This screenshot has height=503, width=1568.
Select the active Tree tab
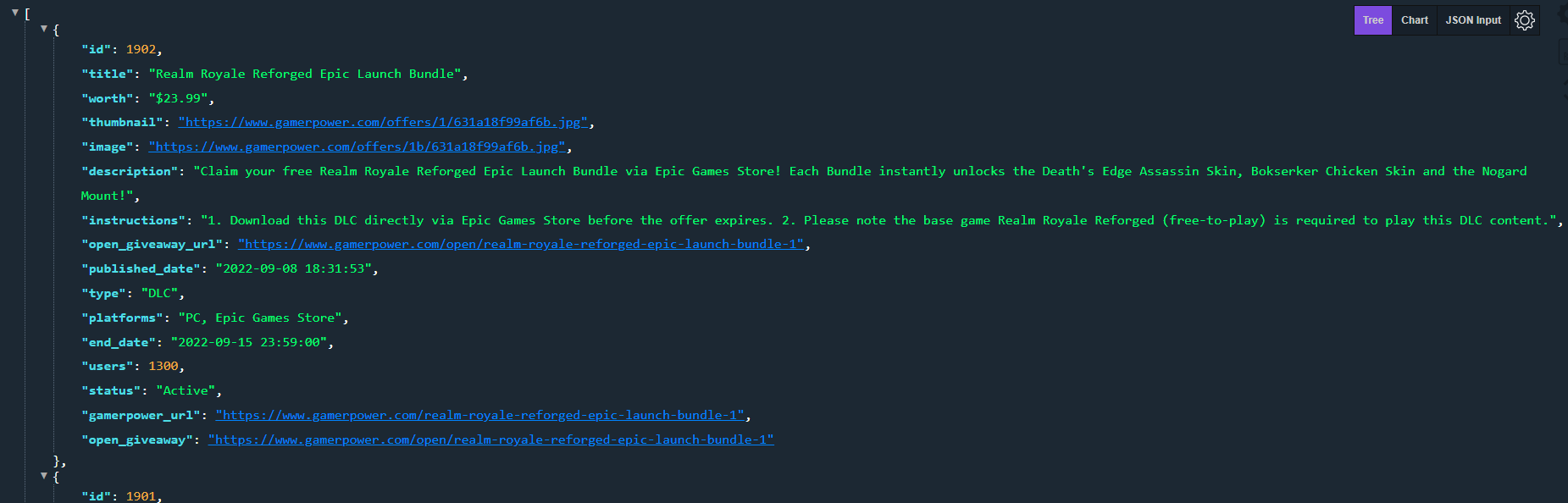pos(1372,19)
